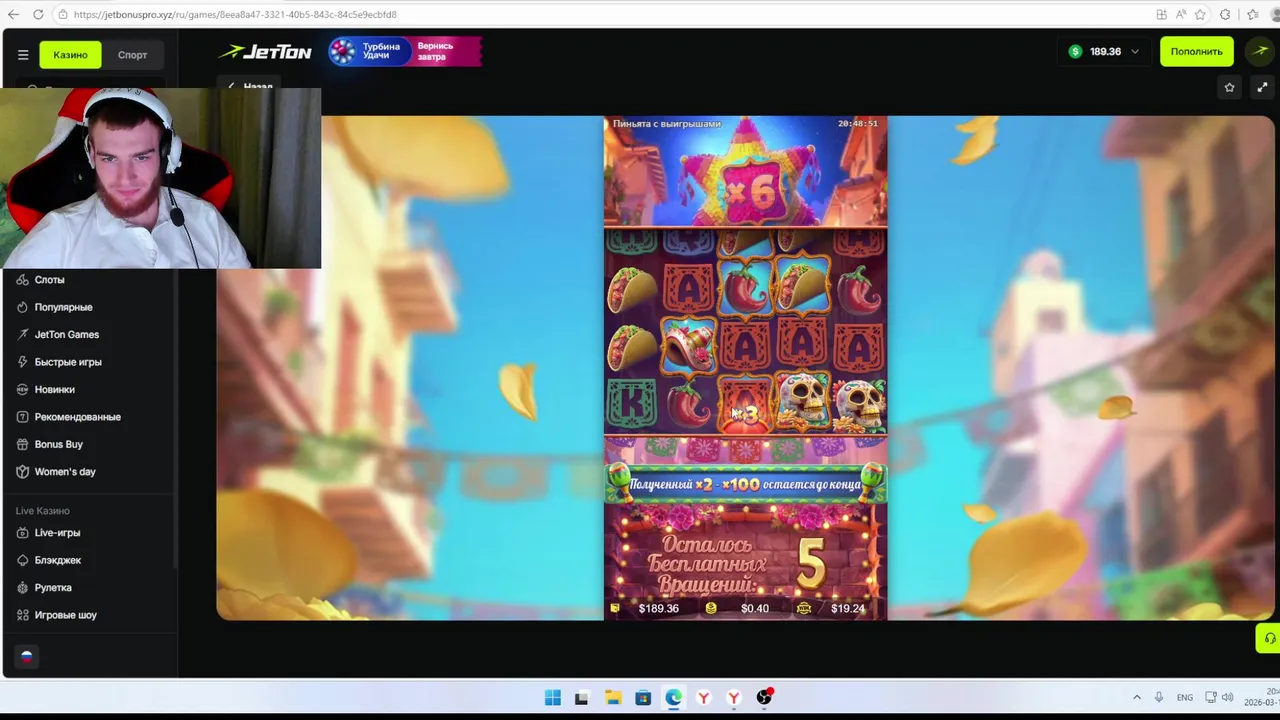The width and height of the screenshot is (1280, 720).
Task: Click the browser Back arrow
Action: [x=13, y=15]
